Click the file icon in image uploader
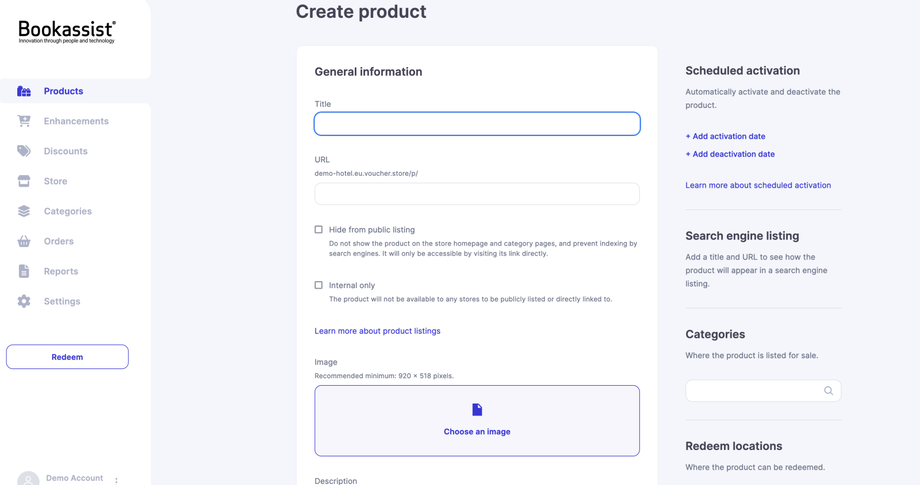This screenshot has width=920, height=485. coord(477,410)
